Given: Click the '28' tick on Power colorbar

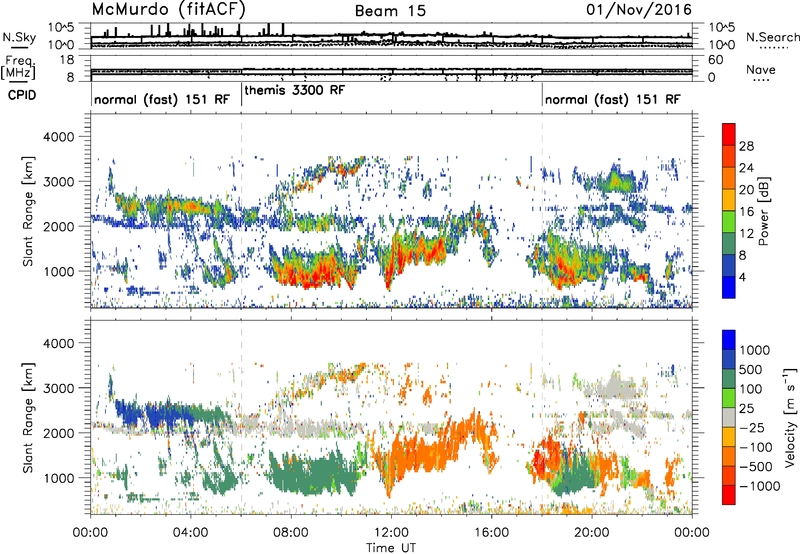Looking at the screenshot, I should [746, 146].
